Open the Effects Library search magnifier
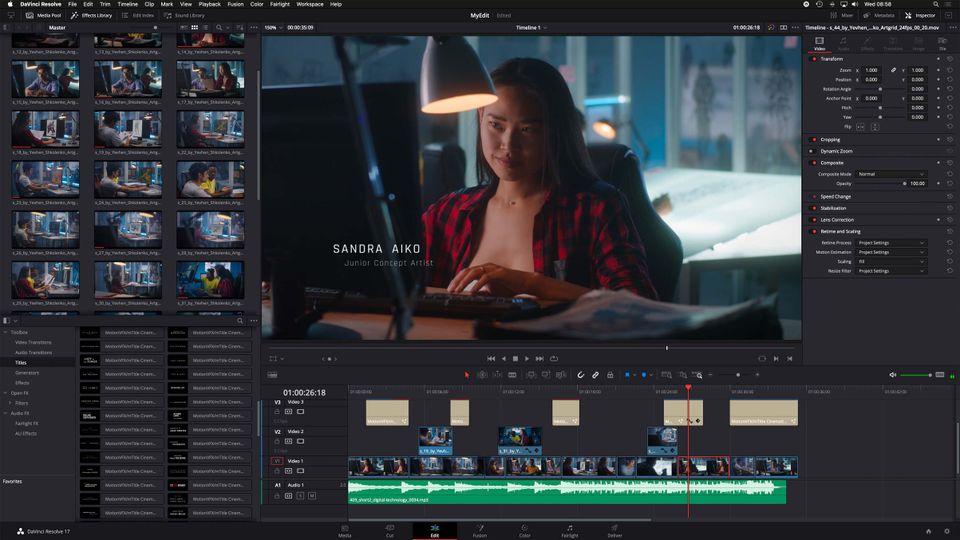This screenshot has height=540, width=960. pos(240,321)
